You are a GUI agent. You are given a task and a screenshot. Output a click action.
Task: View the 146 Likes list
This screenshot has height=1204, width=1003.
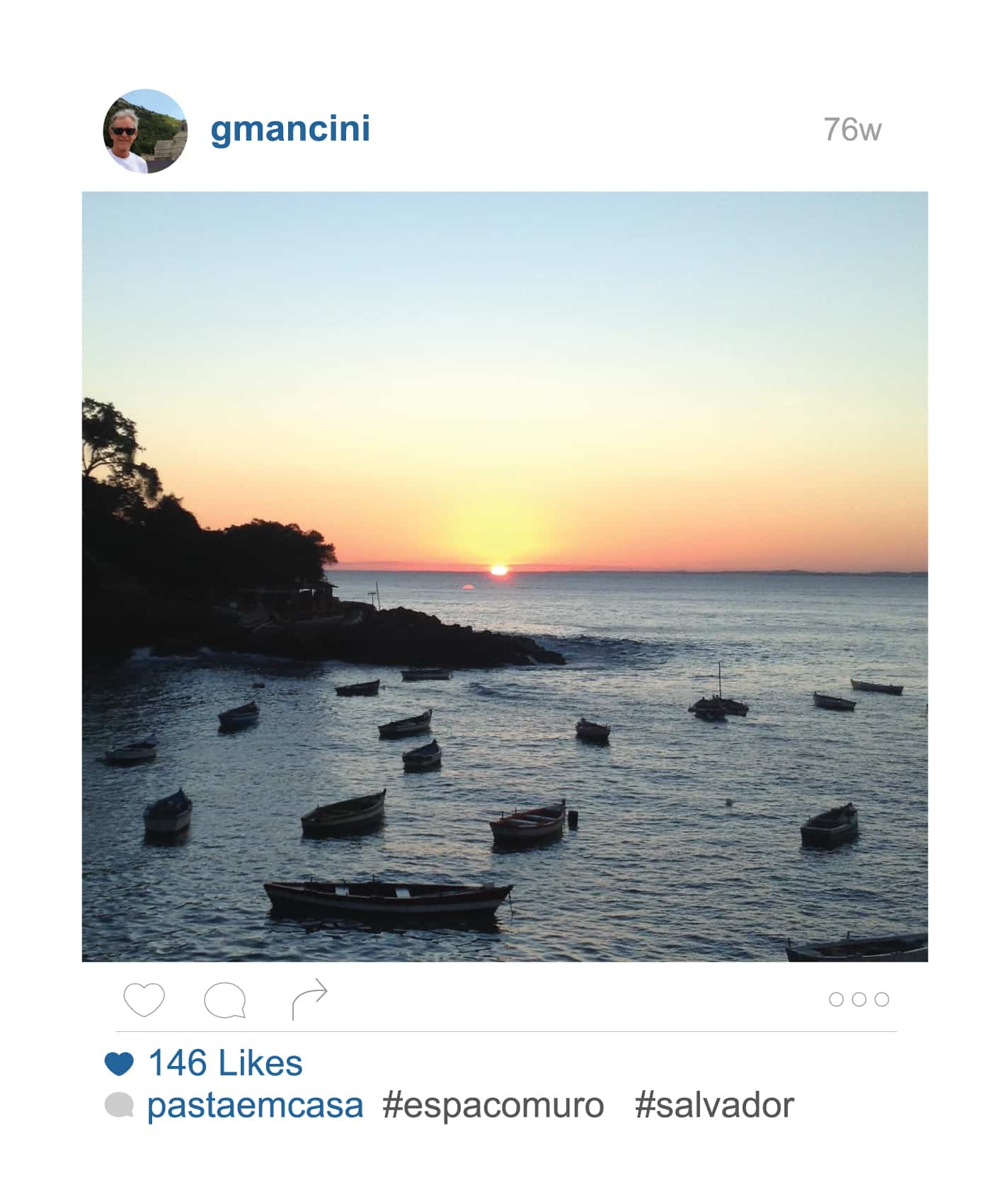[x=225, y=1063]
